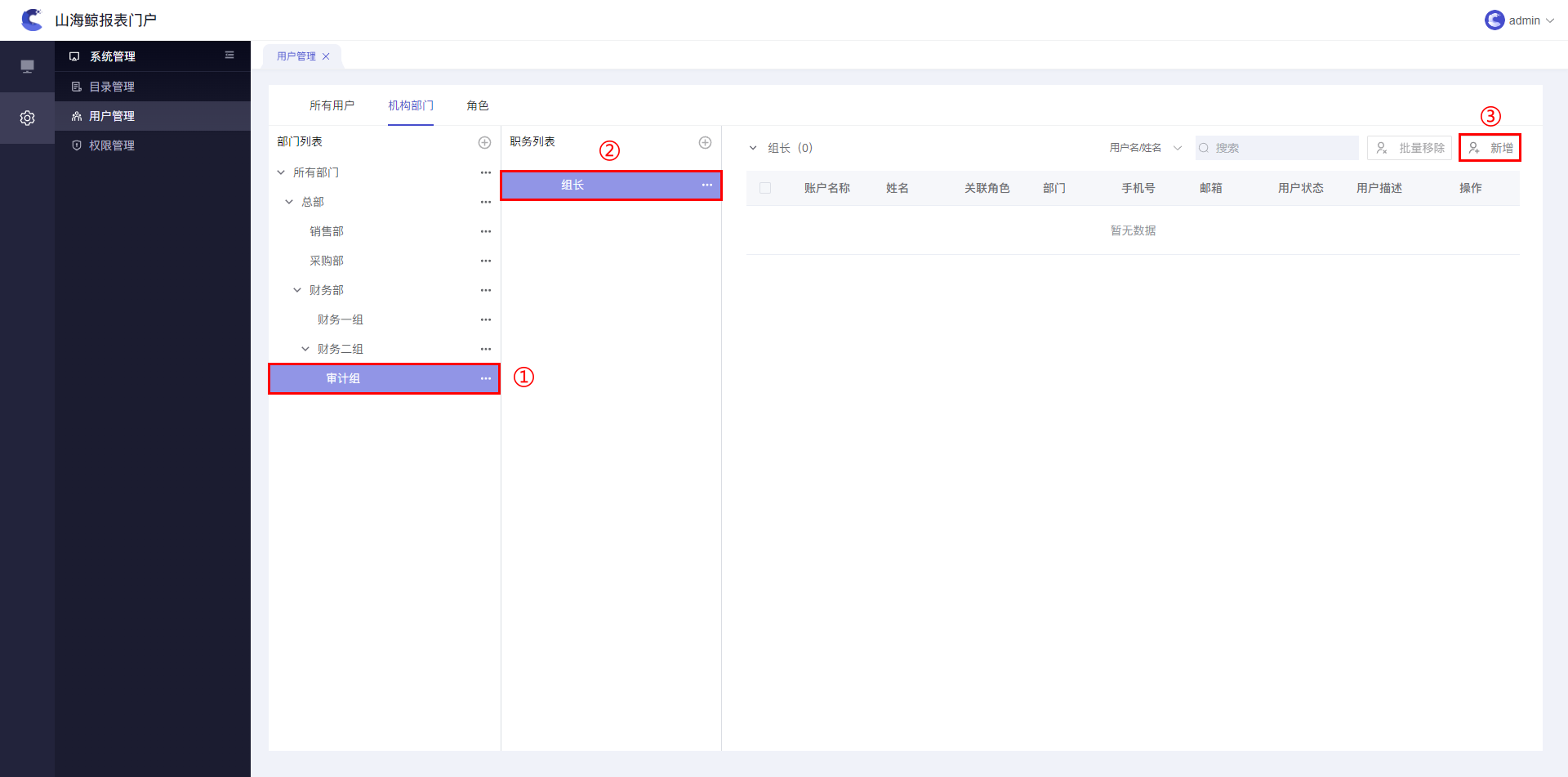Collapse the 所有部门 tree node
This screenshot has height=777, width=1568.
(x=281, y=172)
